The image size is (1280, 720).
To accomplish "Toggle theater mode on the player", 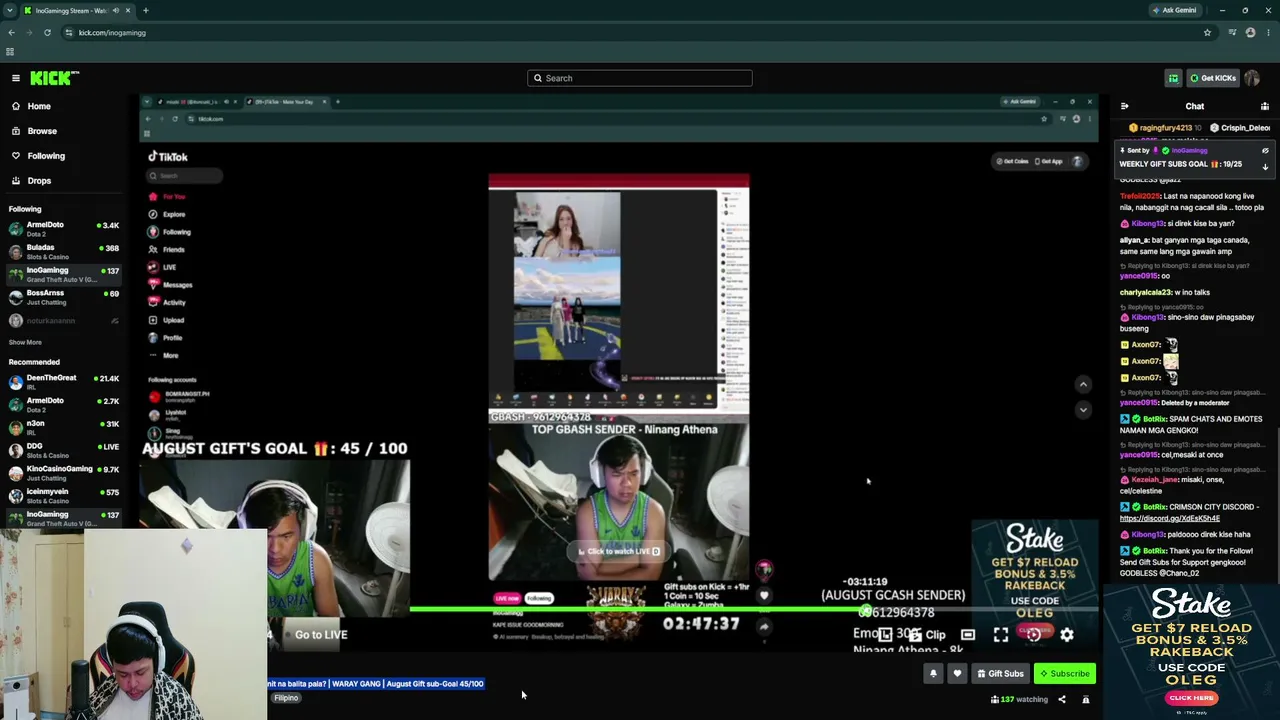I will coord(968,635).
